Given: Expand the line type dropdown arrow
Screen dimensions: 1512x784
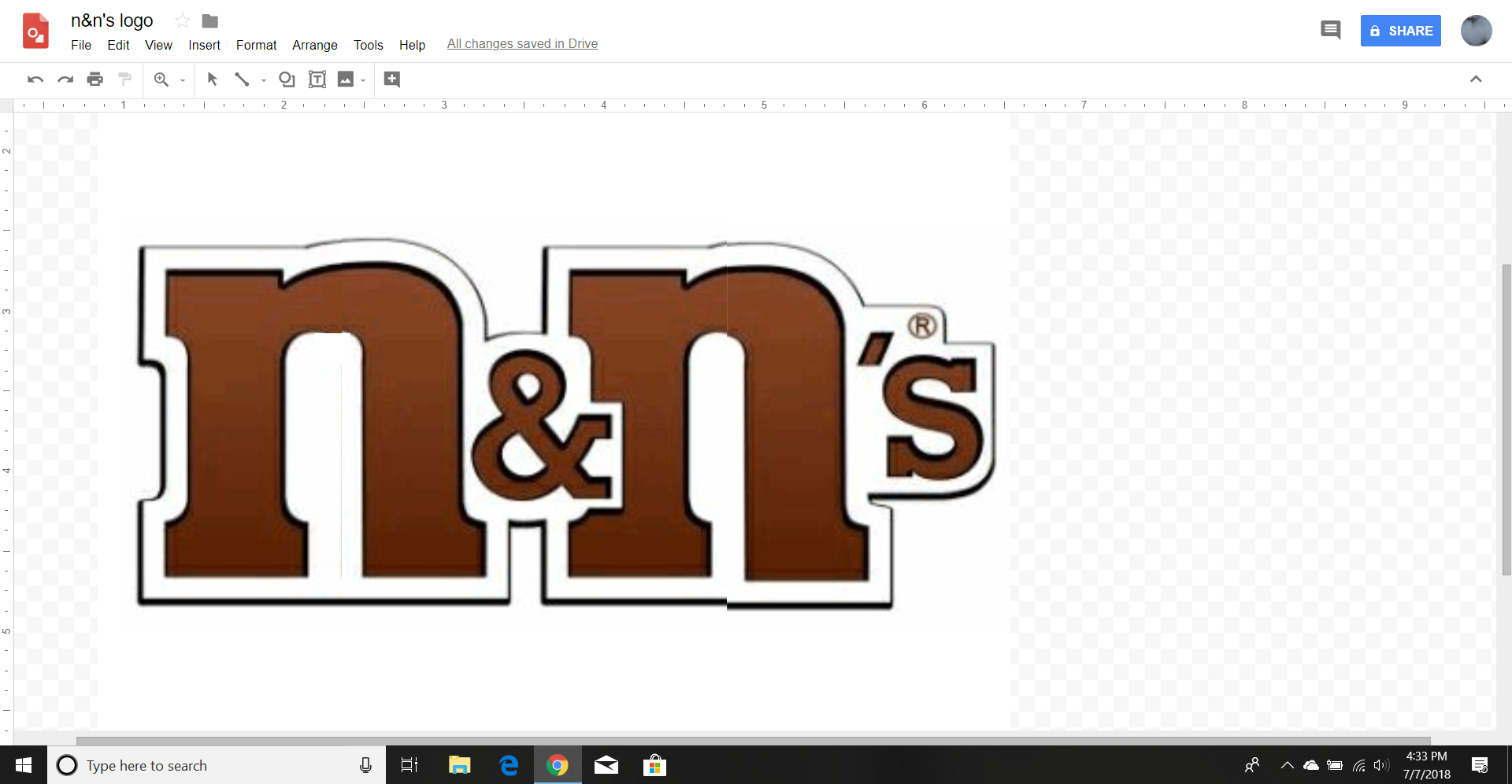Looking at the screenshot, I should pyautogui.click(x=264, y=80).
